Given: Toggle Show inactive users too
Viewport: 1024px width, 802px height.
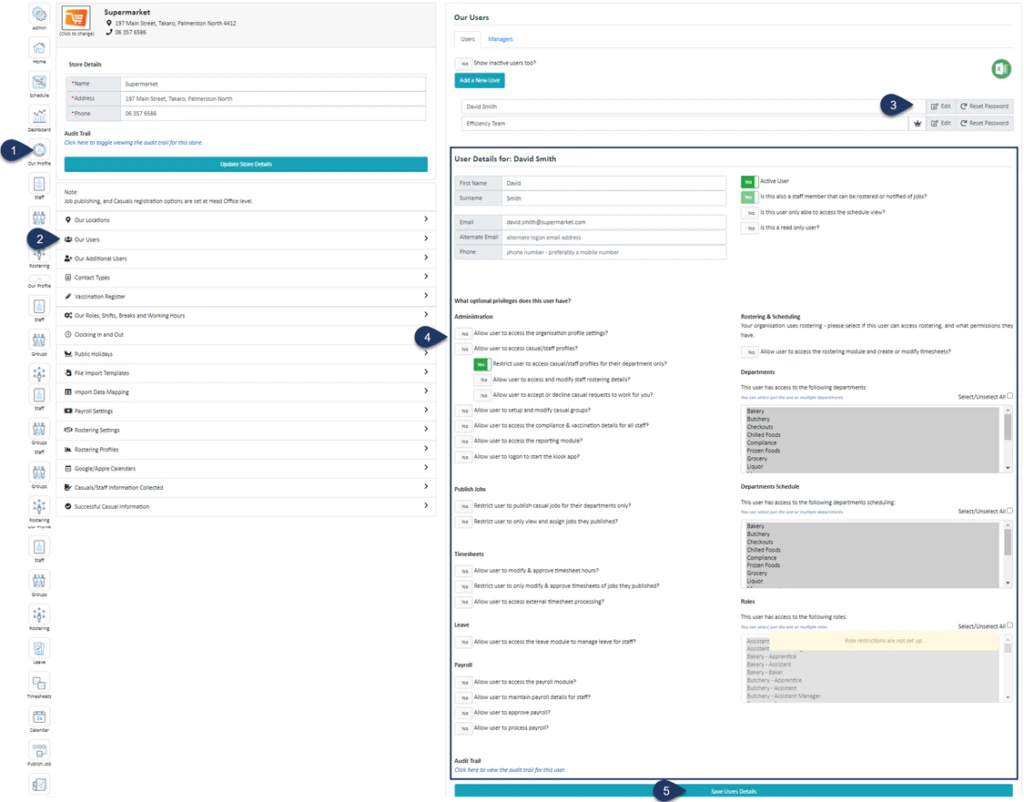Looking at the screenshot, I should coord(463,63).
